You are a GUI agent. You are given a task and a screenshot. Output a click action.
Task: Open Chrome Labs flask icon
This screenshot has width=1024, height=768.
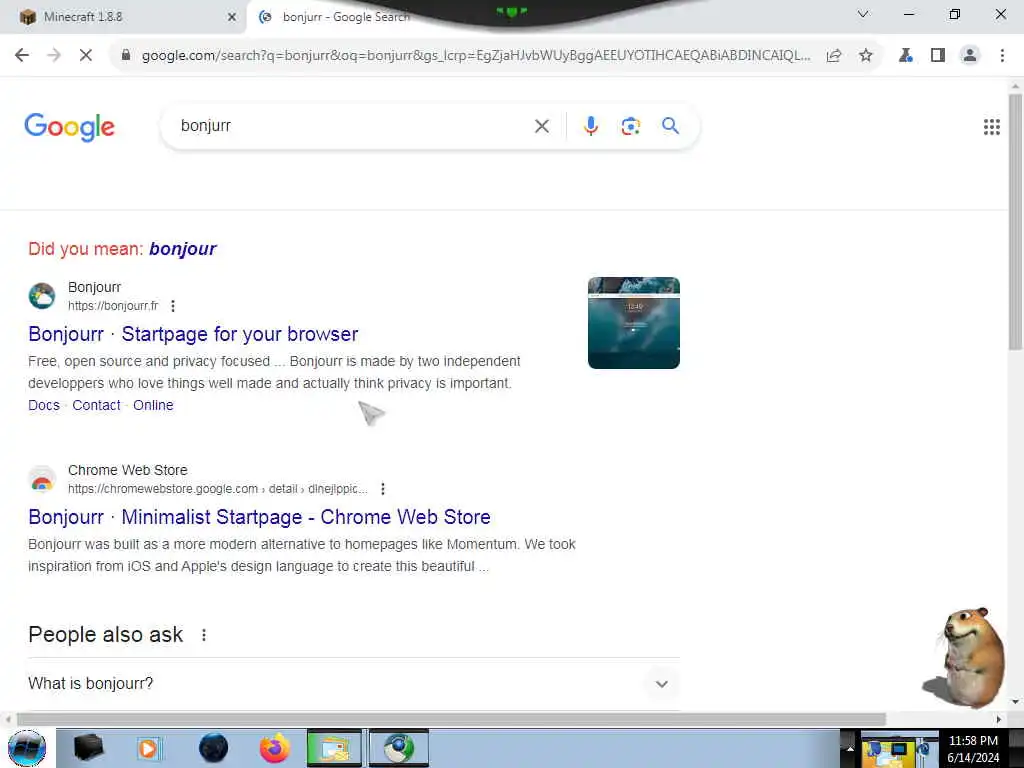(x=906, y=56)
